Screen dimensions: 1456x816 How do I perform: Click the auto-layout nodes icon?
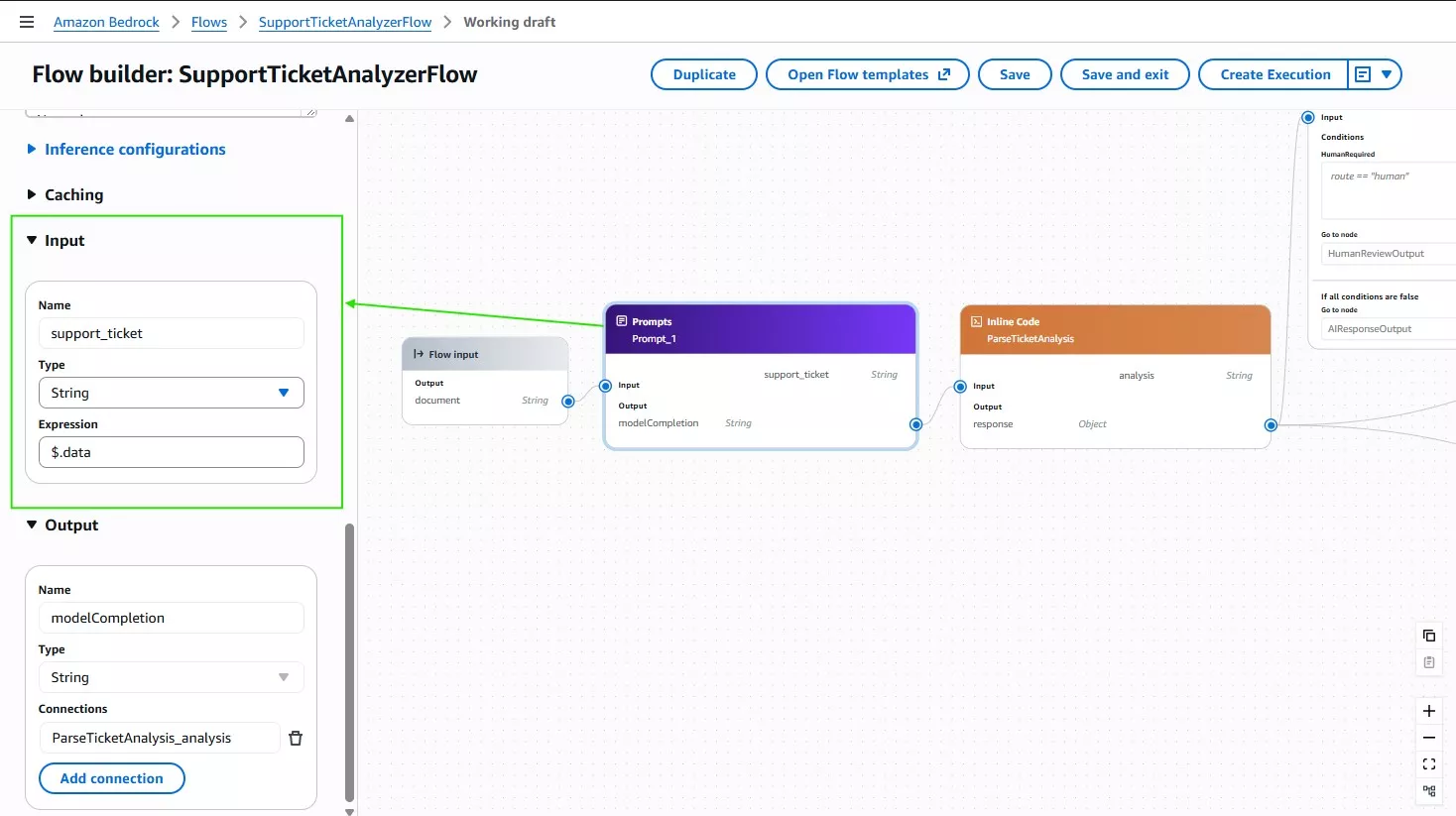1429,791
